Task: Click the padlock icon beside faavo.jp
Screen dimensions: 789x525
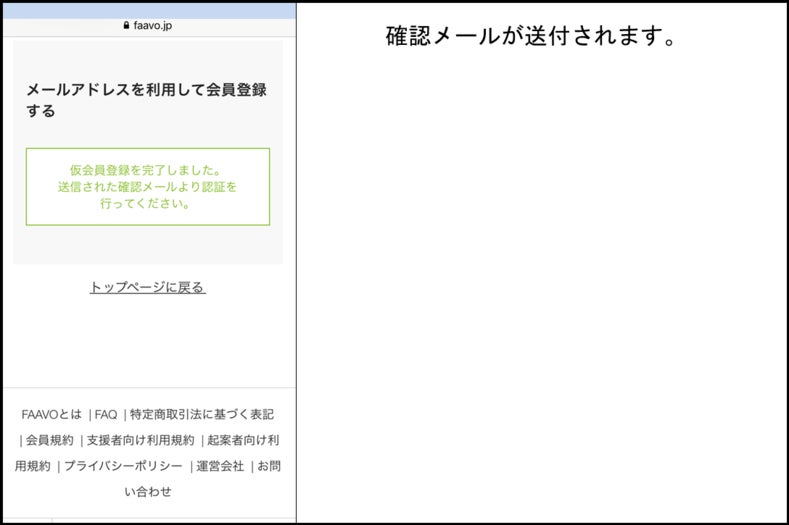Action: (x=126, y=25)
